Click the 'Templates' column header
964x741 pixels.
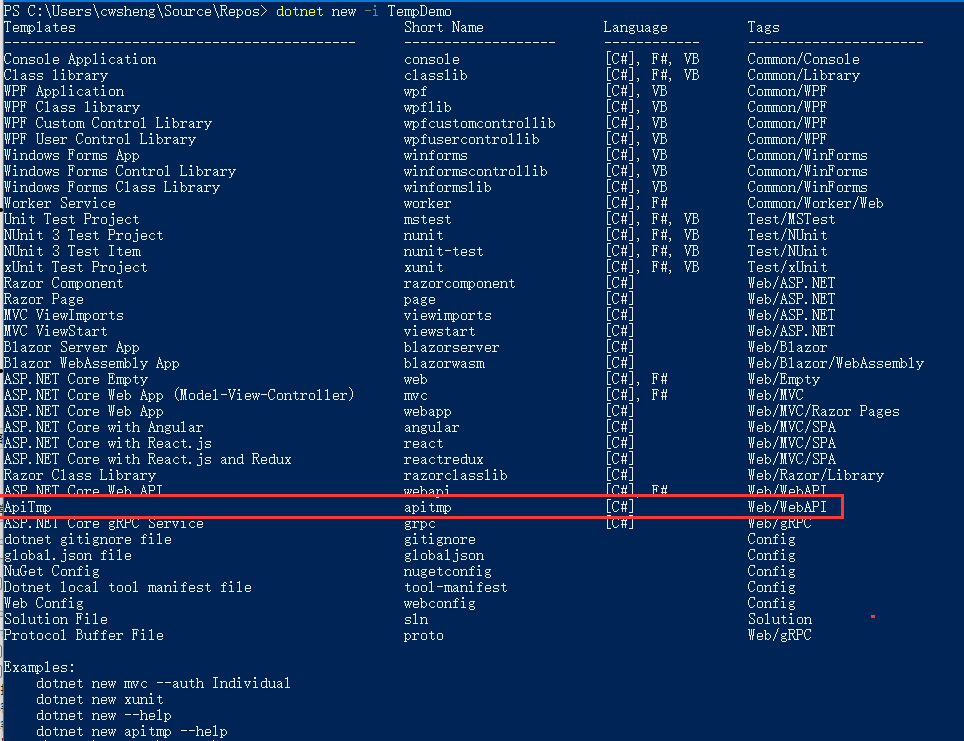(x=39, y=27)
